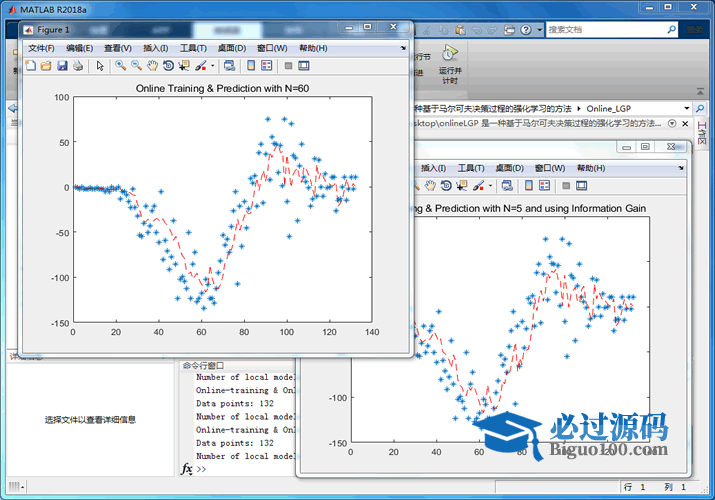Hide Plot Tools in second figure window

(x=566, y=186)
